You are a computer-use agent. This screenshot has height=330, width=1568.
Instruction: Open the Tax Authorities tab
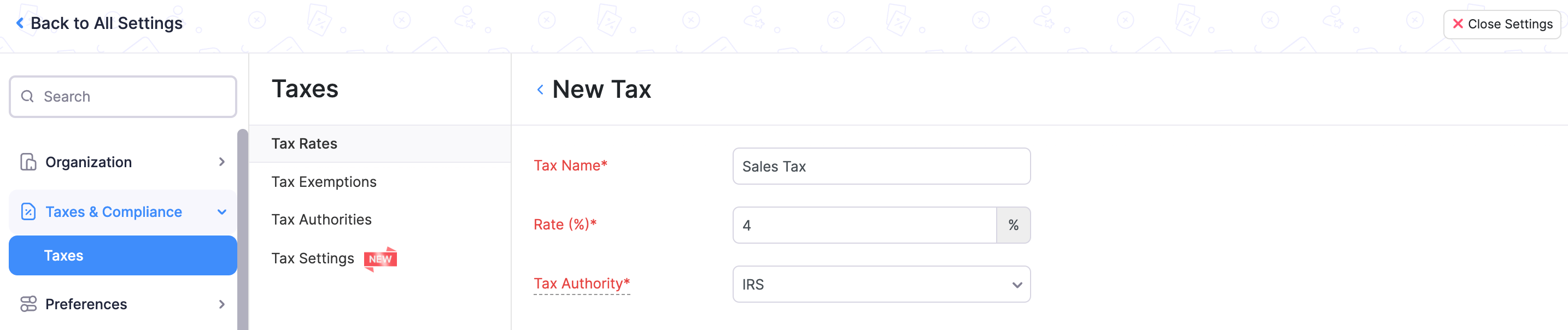pyautogui.click(x=321, y=220)
